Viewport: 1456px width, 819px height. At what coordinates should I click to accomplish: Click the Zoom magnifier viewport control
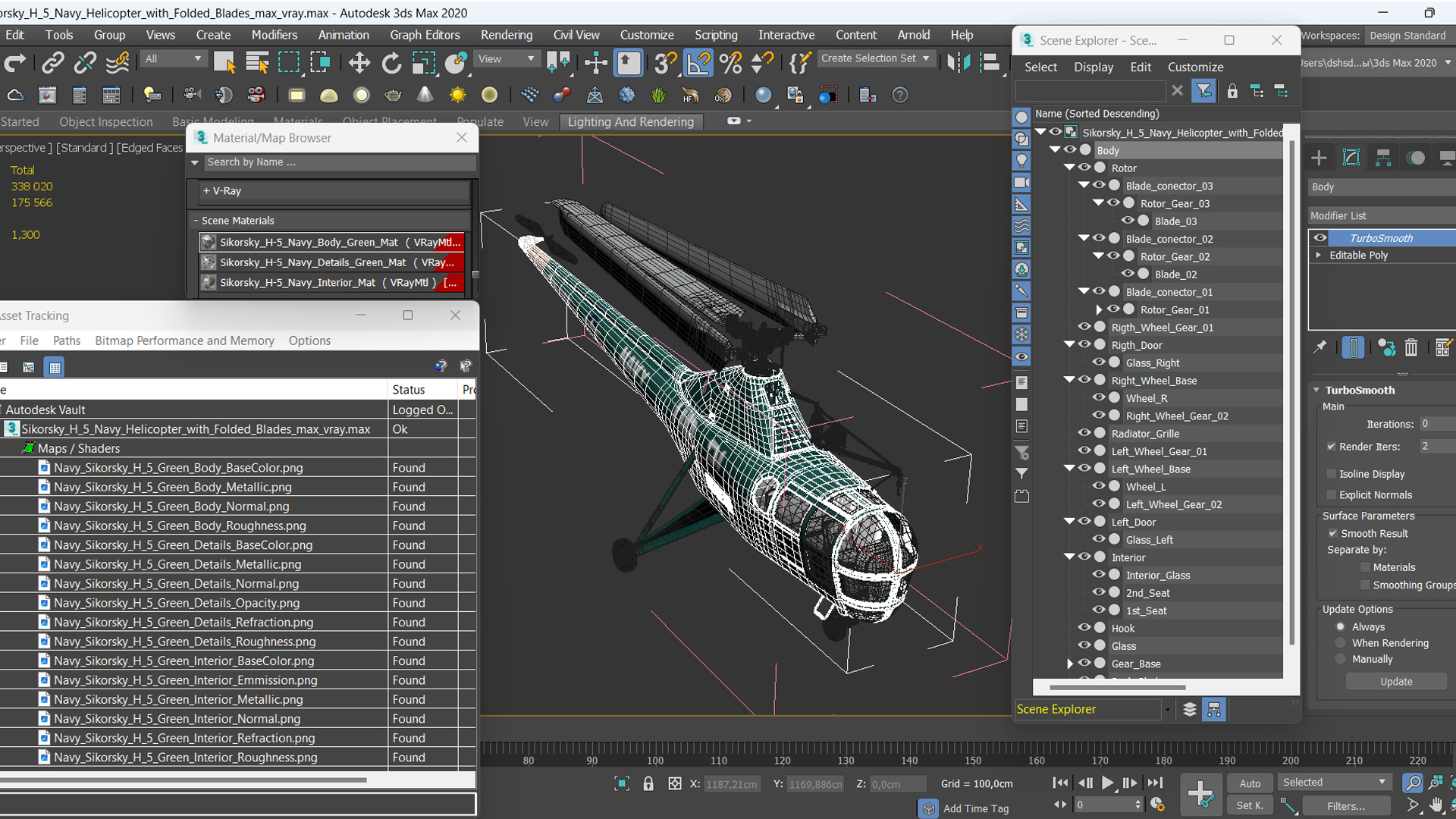coord(1412,783)
